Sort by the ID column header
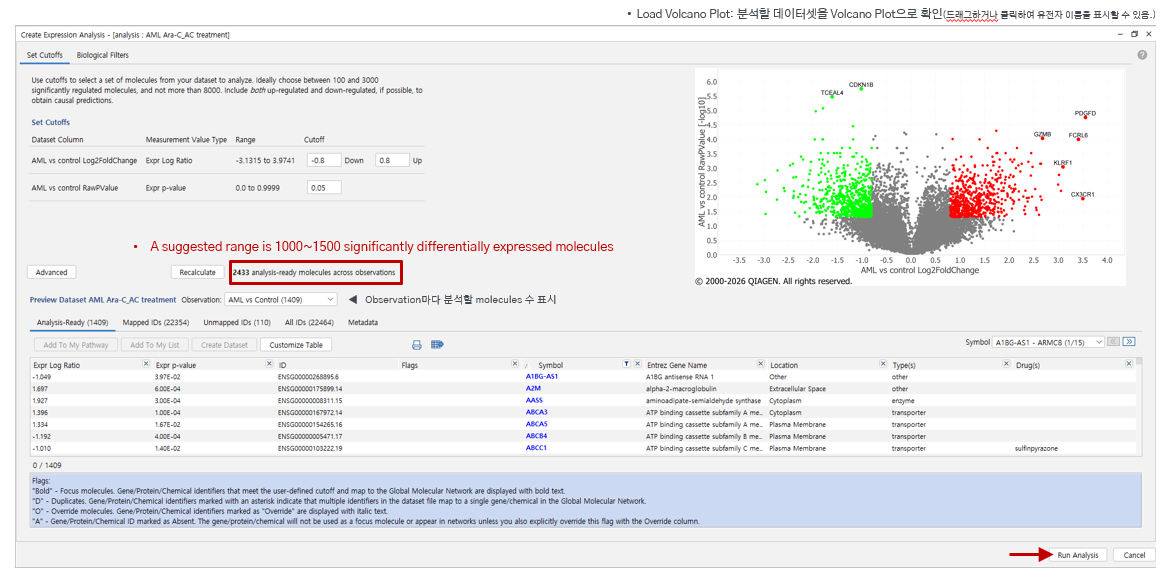This screenshot has height=582, width=1175. [x=283, y=365]
